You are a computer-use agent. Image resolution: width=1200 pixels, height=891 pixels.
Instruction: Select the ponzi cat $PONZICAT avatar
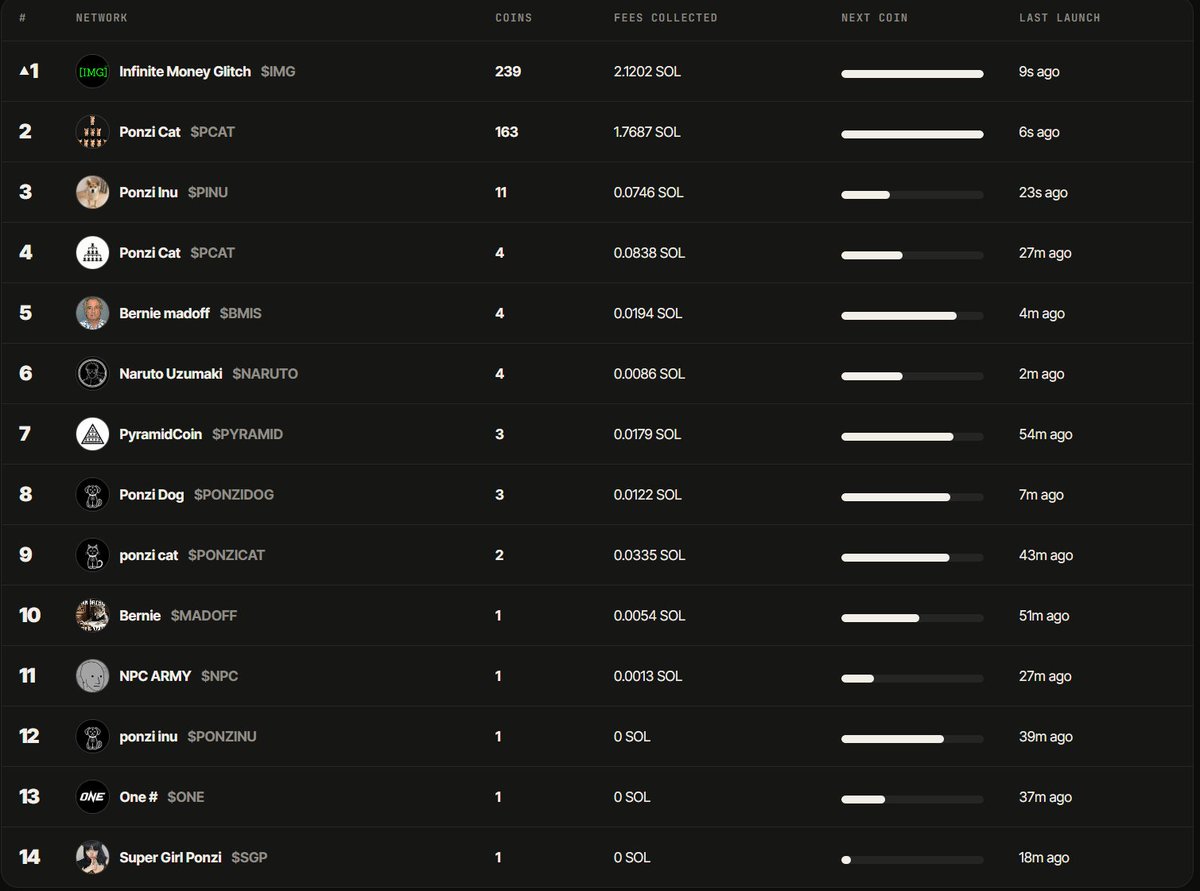[92, 555]
